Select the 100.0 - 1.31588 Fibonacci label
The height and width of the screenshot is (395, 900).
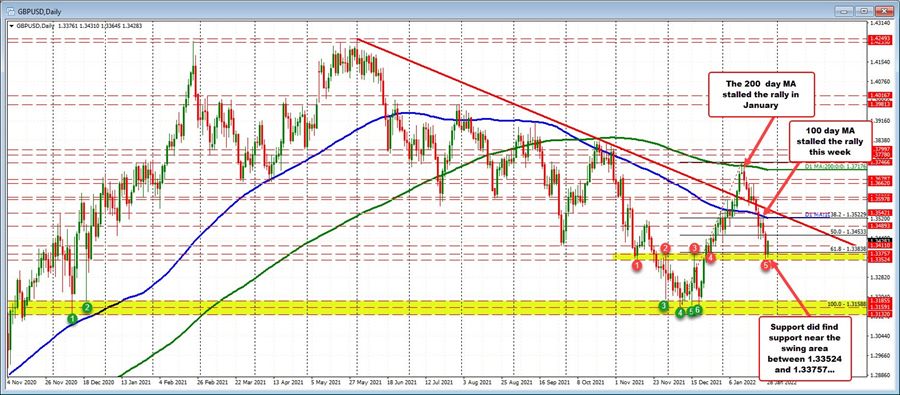[x=848, y=304]
